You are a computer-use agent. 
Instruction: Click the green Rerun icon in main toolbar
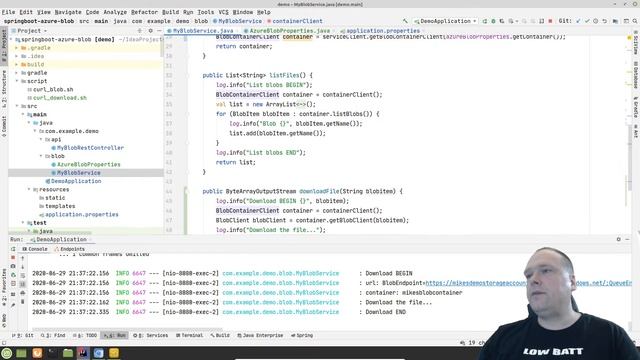pos(484,21)
